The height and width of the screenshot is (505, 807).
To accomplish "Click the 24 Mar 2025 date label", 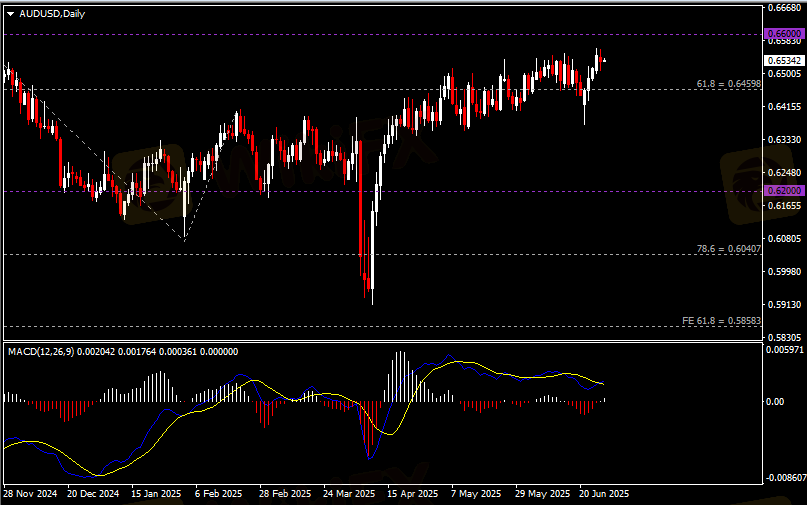I will pos(347,494).
